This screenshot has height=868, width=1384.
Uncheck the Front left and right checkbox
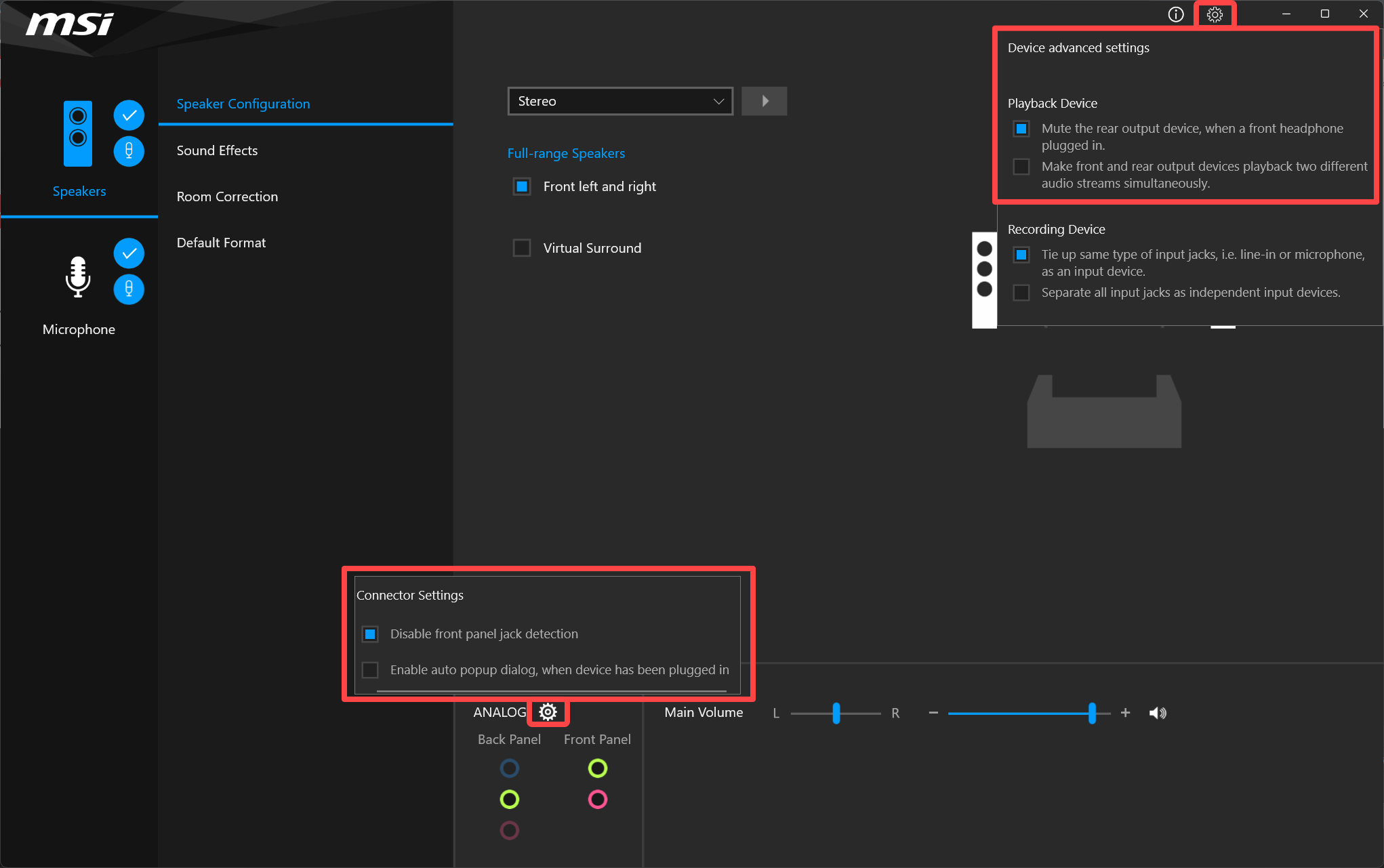[522, 186]
